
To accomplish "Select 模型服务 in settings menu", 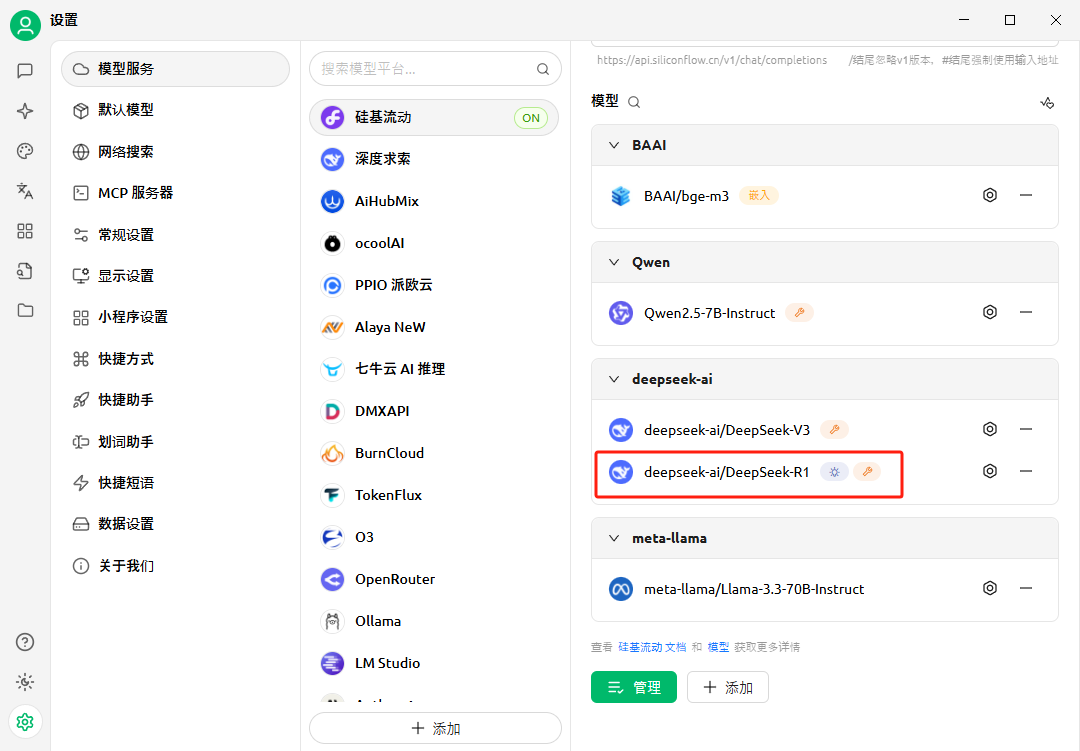I will pyautogui.click(x=176, y=69).
